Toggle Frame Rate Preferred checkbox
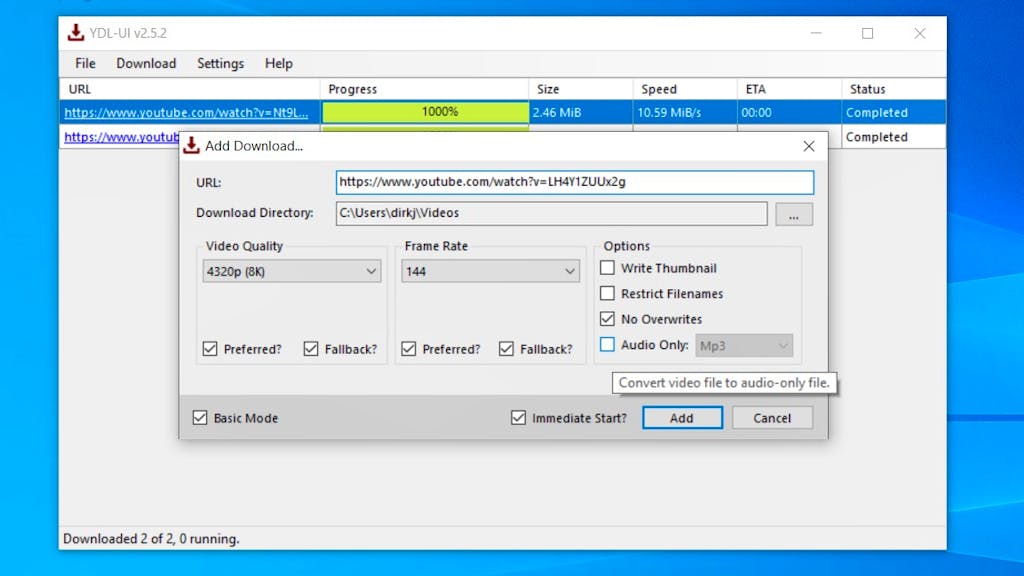Image resolution: width=1024 pixels, height=576 pixels. coord(409,349)
